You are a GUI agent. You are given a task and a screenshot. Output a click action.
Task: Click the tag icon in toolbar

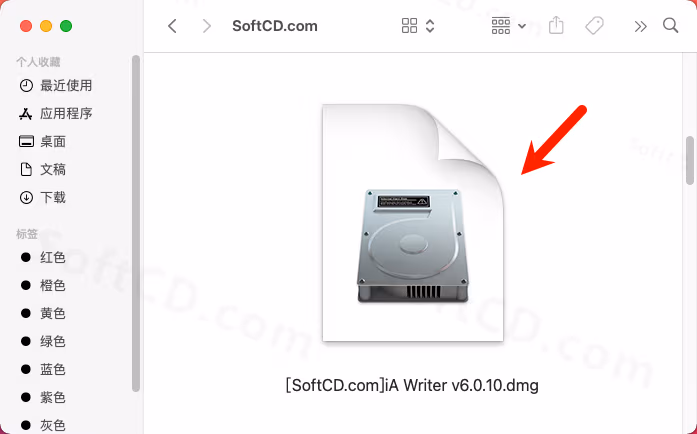point(594,26)
